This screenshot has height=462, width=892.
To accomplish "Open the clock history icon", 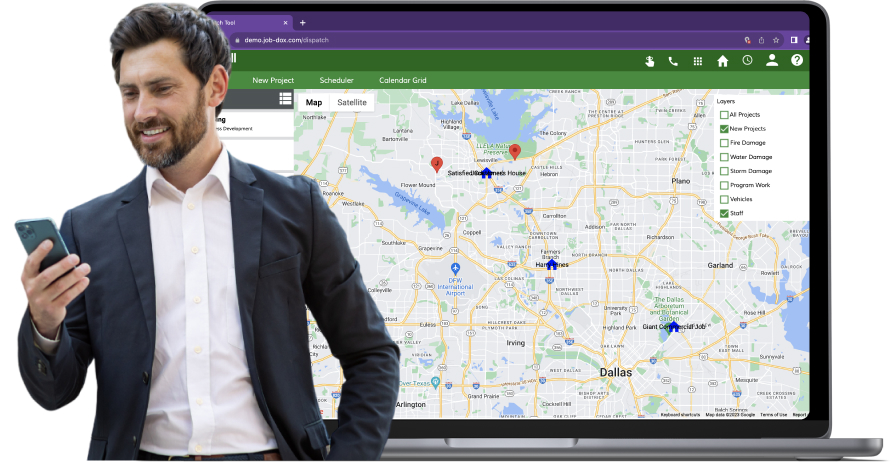I will [747, 61].
